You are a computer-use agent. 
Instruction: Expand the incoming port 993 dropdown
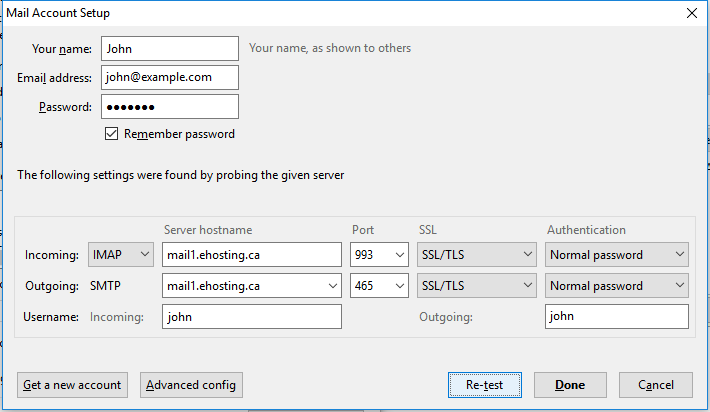(379, 254)
